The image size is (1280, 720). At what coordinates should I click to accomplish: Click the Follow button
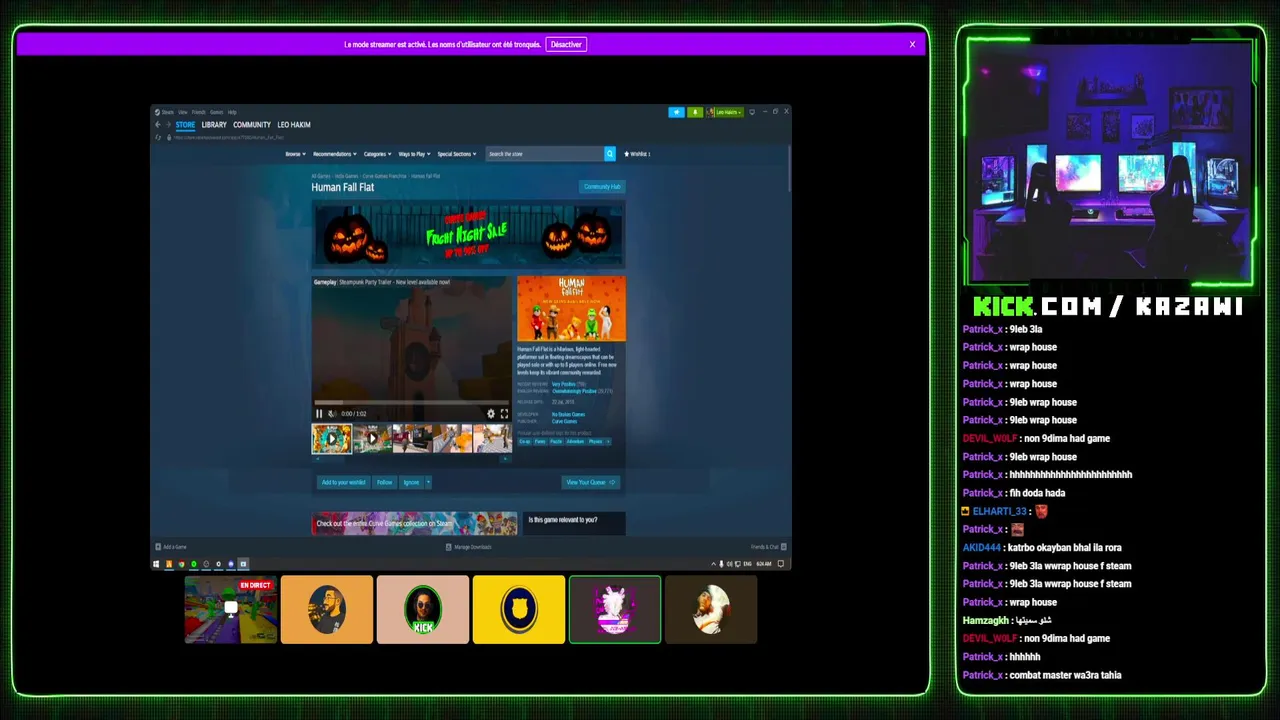(x=385, y=482)
